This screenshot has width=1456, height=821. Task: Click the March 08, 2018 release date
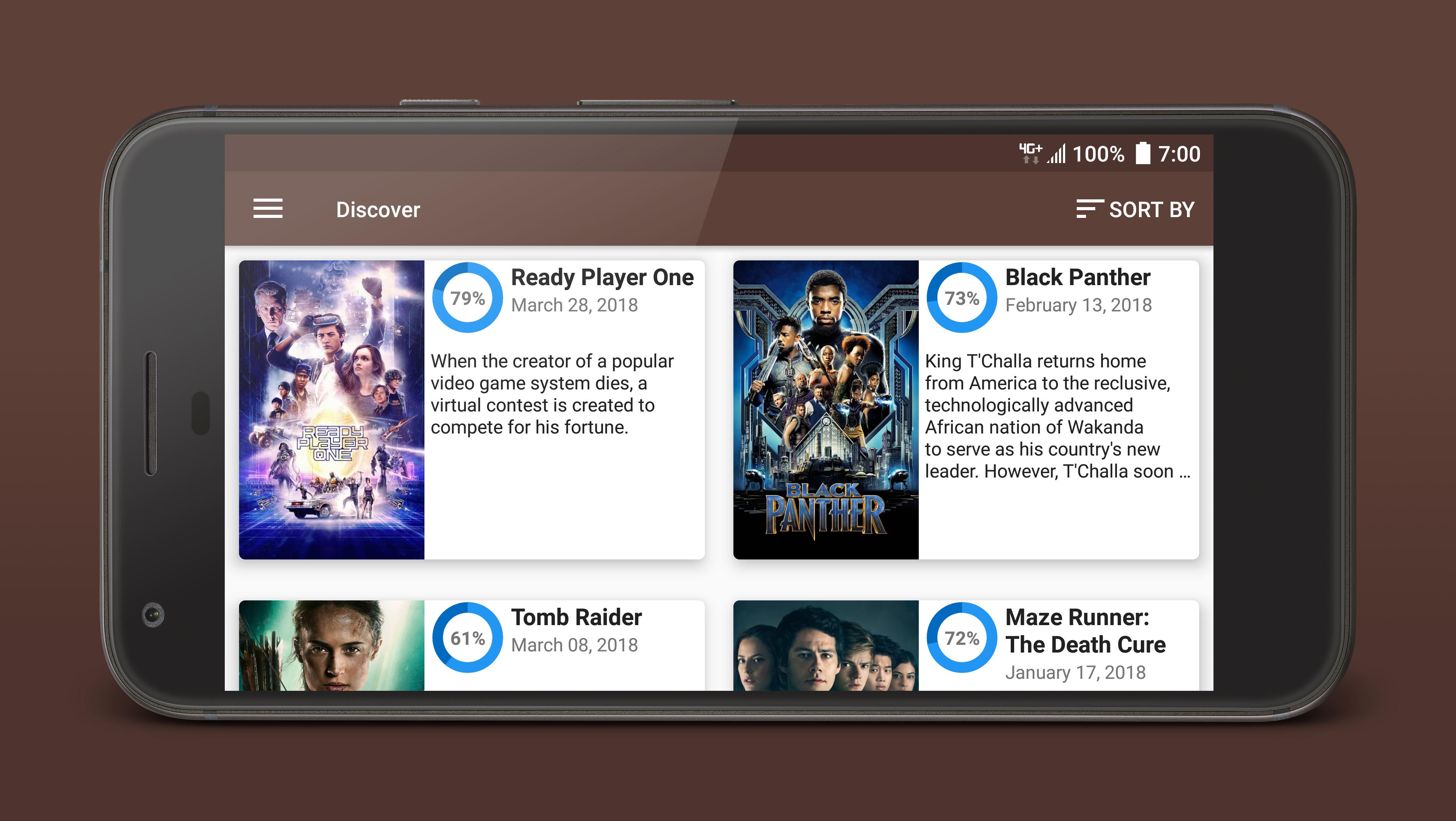click(574, 644)
